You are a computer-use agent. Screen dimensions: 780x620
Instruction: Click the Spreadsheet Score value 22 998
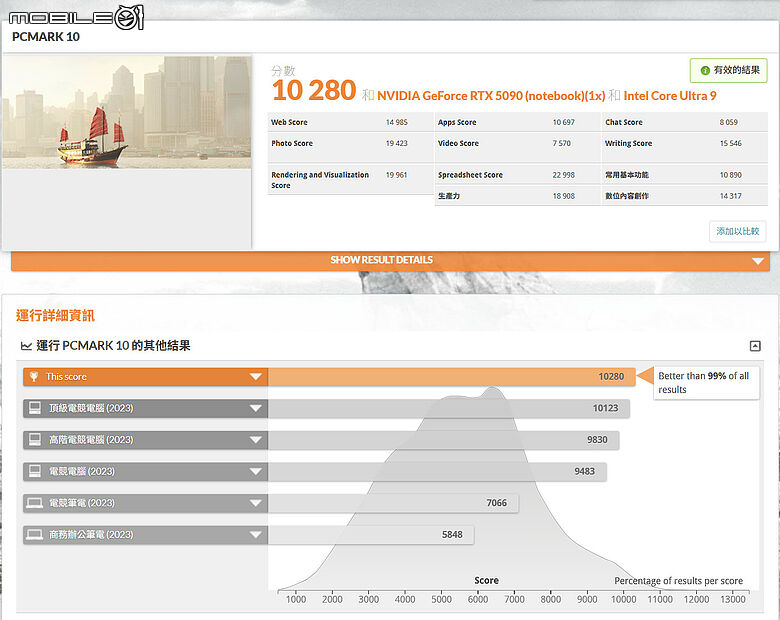[564, 175]
